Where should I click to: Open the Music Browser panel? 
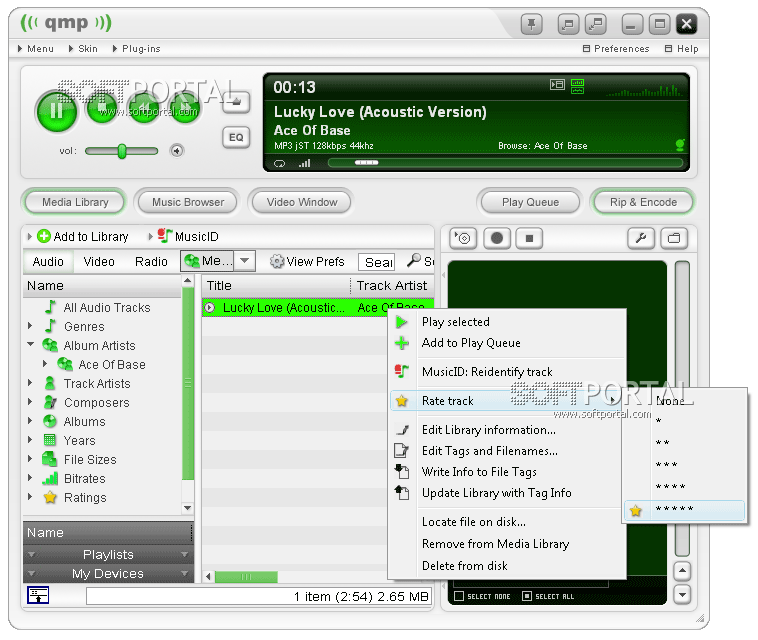188,202
